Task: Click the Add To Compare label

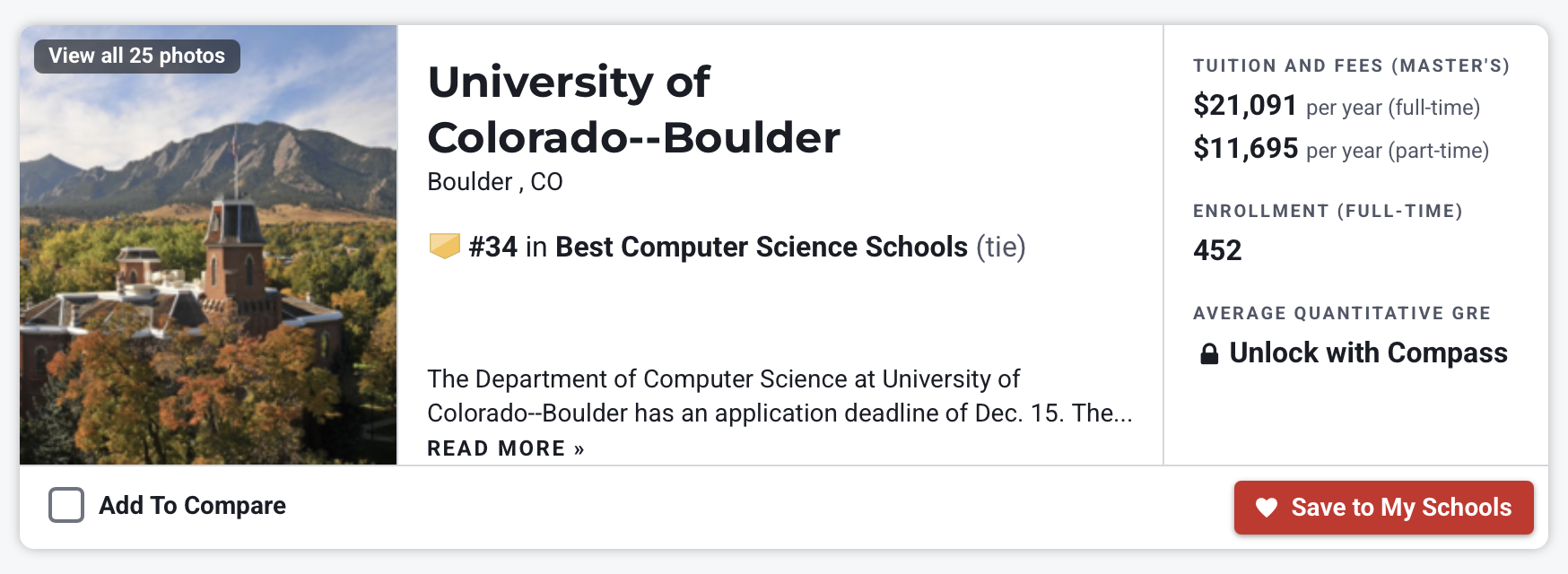Action: pos(192,506)
